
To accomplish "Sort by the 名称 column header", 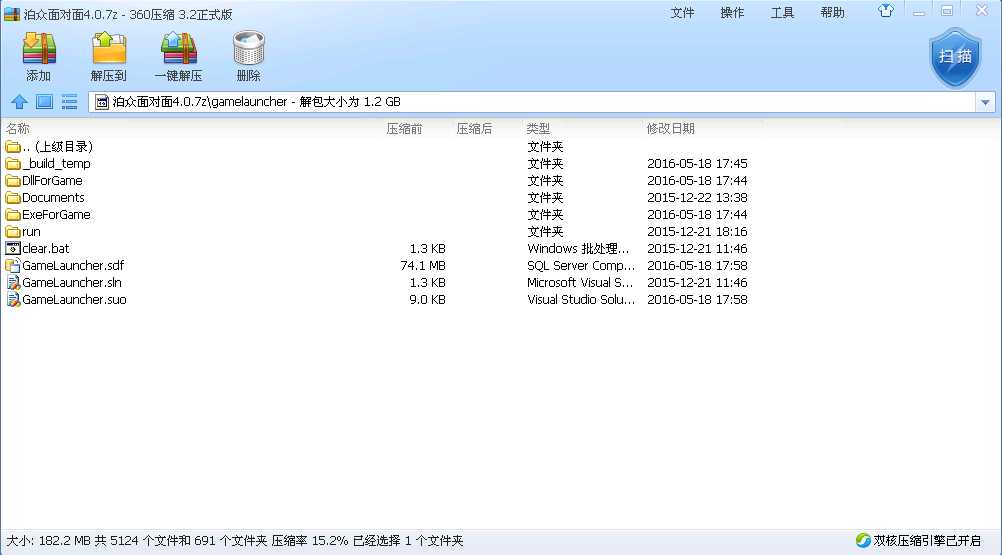I will [18, 129].
